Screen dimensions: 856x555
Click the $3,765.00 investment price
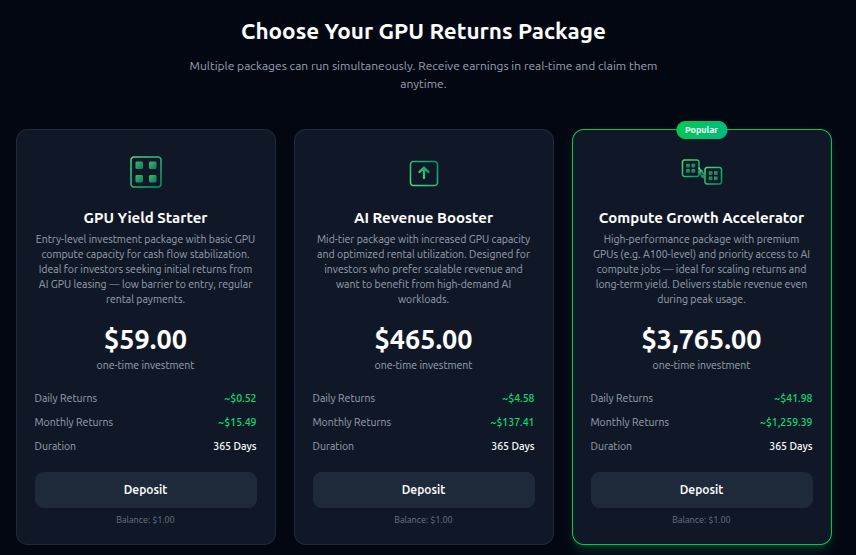tap(702, 340)
